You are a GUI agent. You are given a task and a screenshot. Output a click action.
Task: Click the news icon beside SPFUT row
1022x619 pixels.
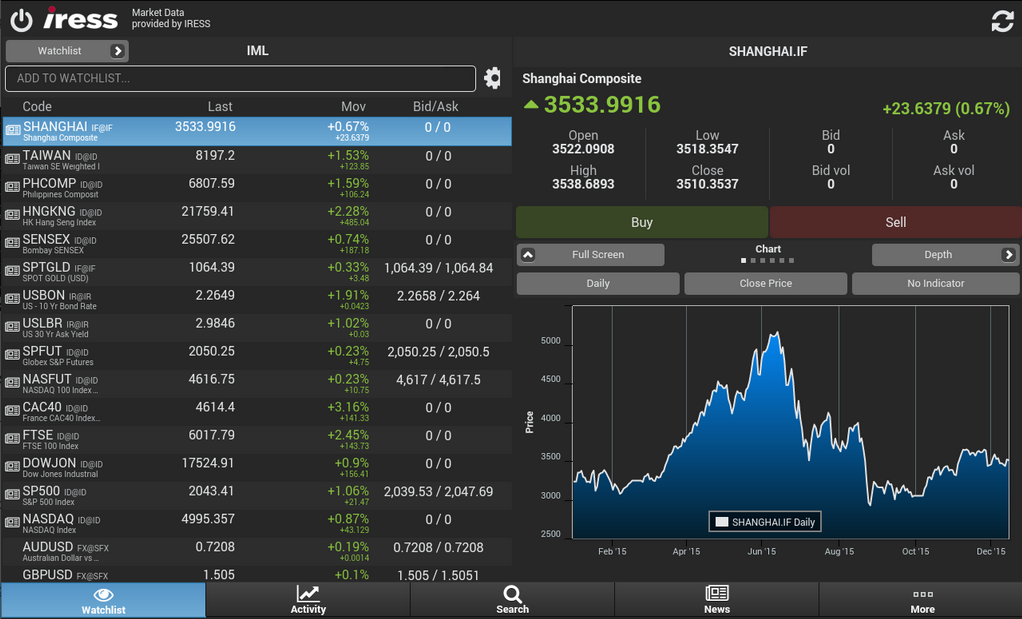pyautogui.click(x=12, y=354)
